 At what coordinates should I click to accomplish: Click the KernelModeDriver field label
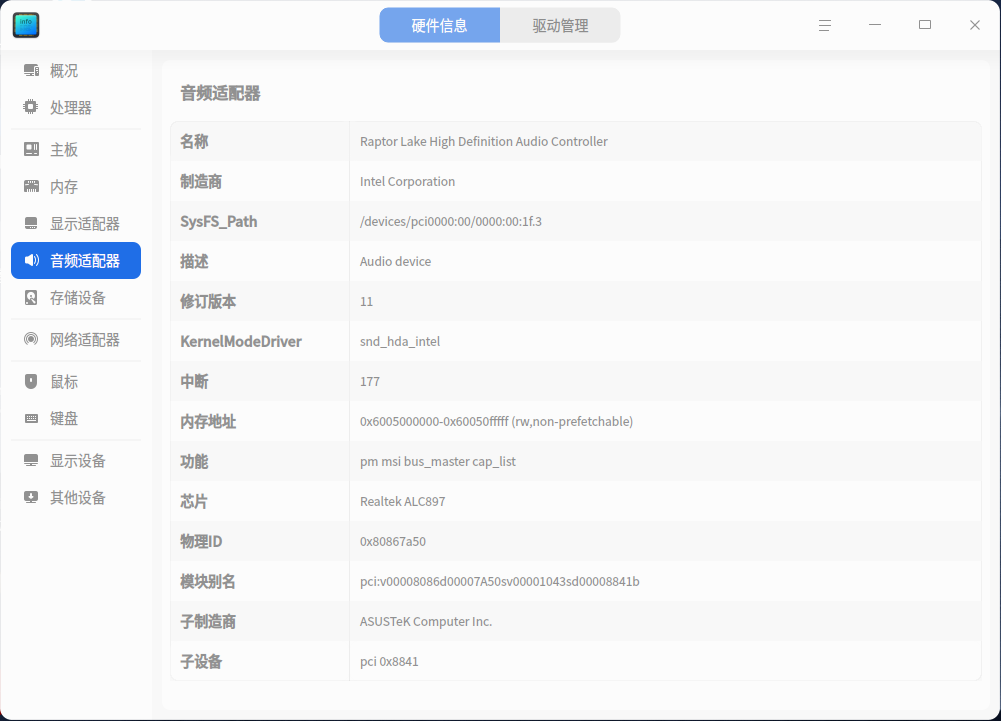point(241,342)
